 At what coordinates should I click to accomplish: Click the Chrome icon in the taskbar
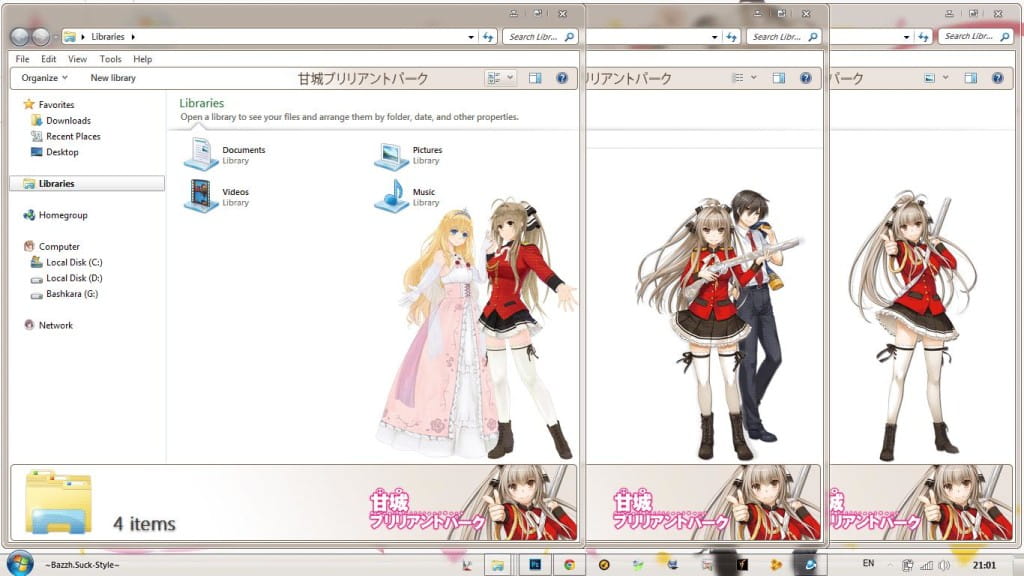(x=569, y=565)
